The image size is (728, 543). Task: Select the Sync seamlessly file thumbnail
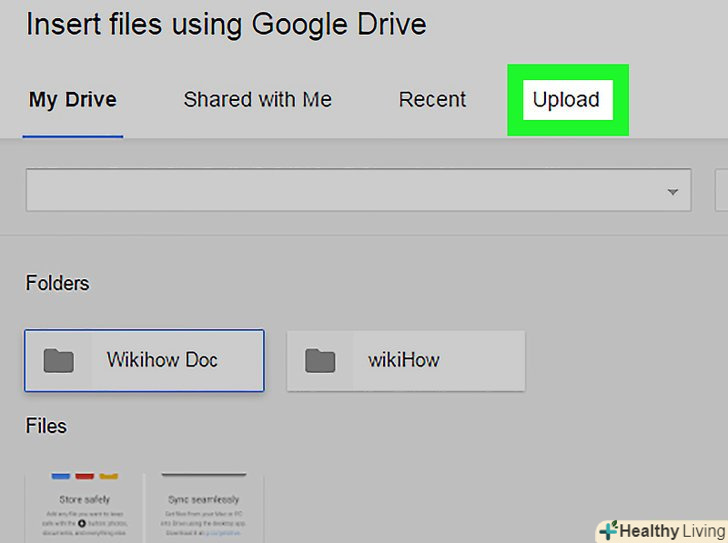click(x=204, y=508)
